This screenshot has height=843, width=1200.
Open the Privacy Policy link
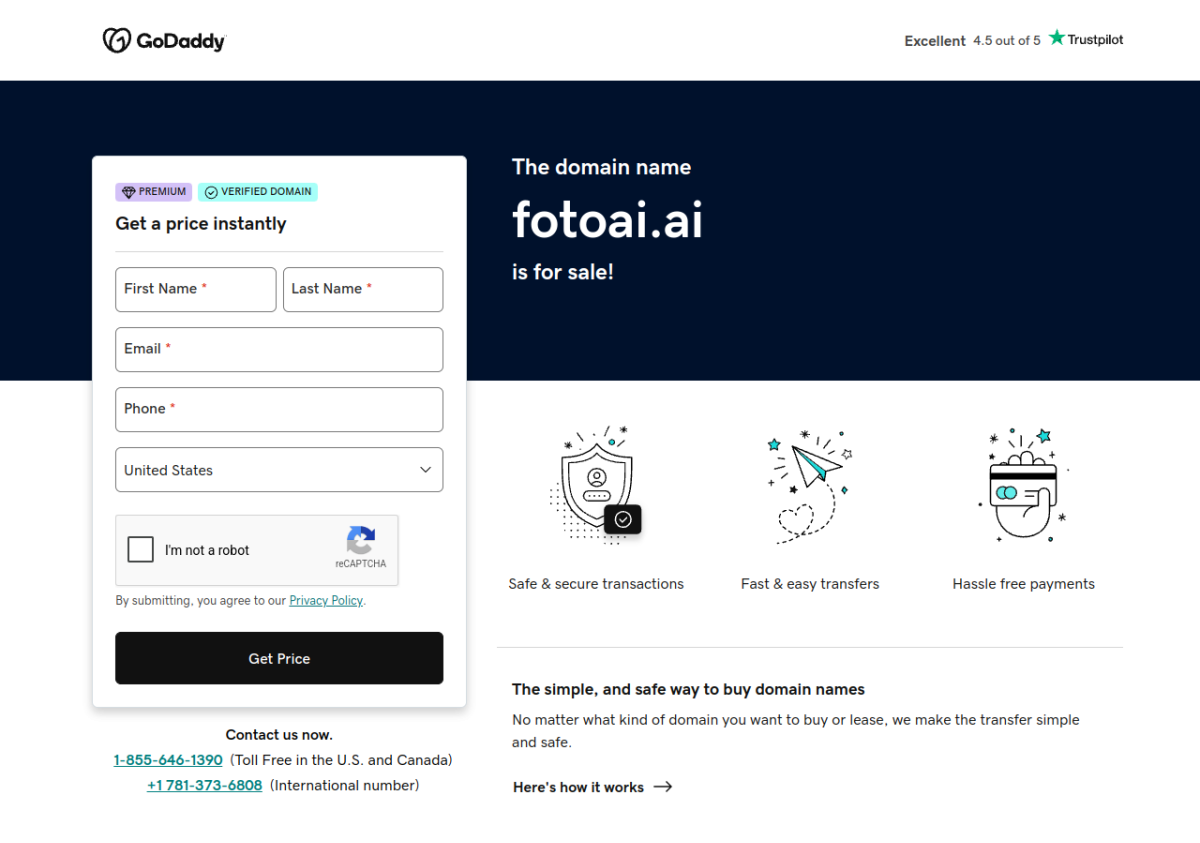click(326, 601)
